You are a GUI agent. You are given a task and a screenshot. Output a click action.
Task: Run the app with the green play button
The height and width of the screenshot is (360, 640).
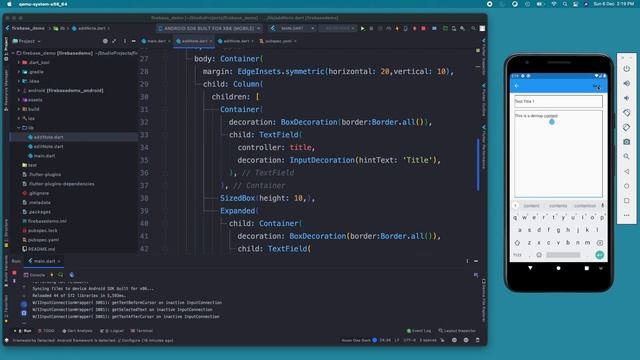362,29
